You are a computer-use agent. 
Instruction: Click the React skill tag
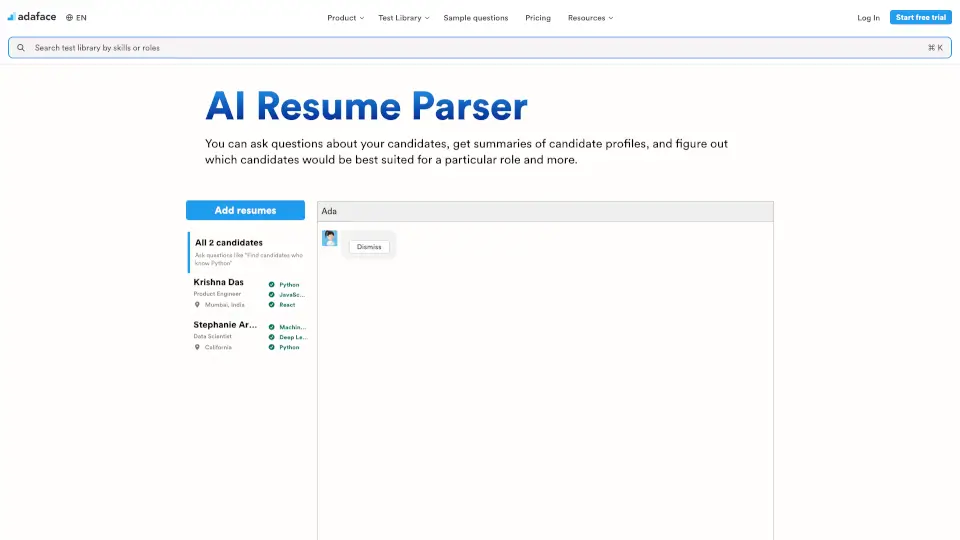pos(287,305)
